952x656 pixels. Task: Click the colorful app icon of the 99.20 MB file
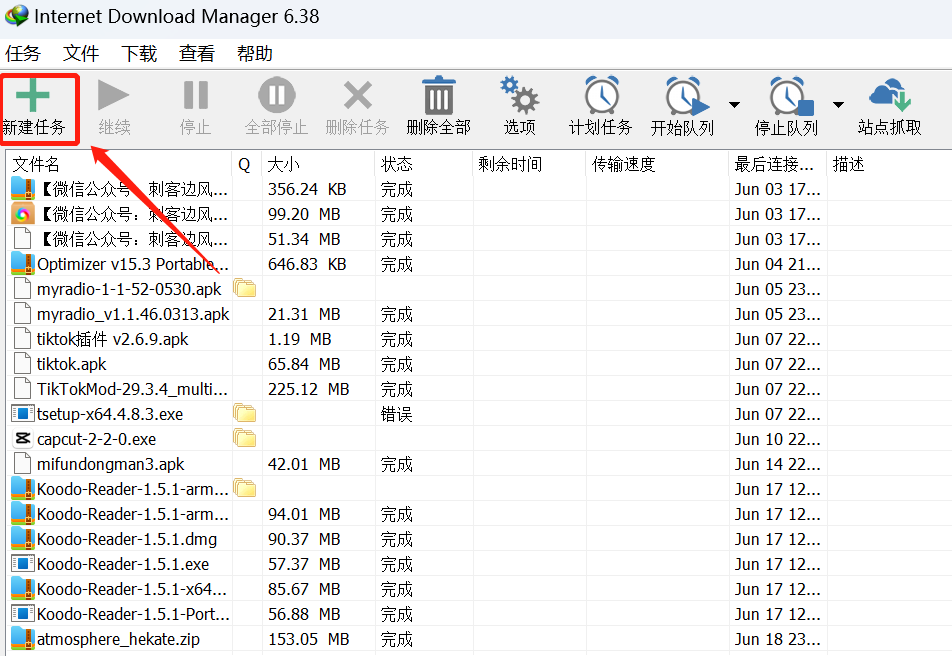[x=22, y=214]
